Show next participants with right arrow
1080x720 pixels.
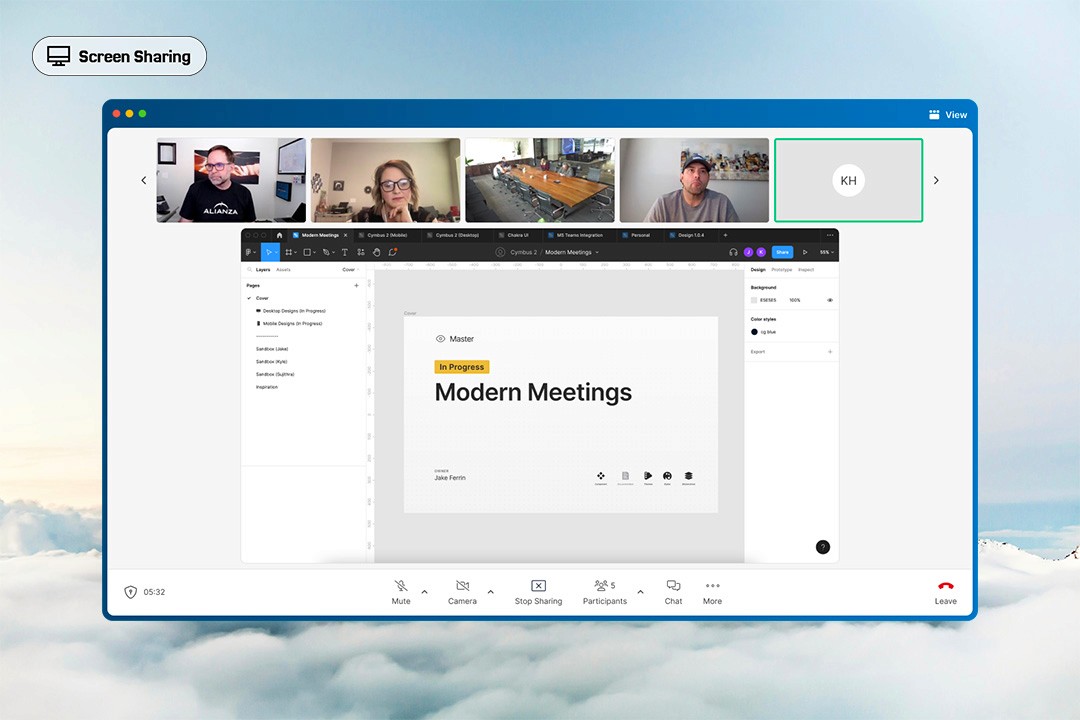pos(936,181)
